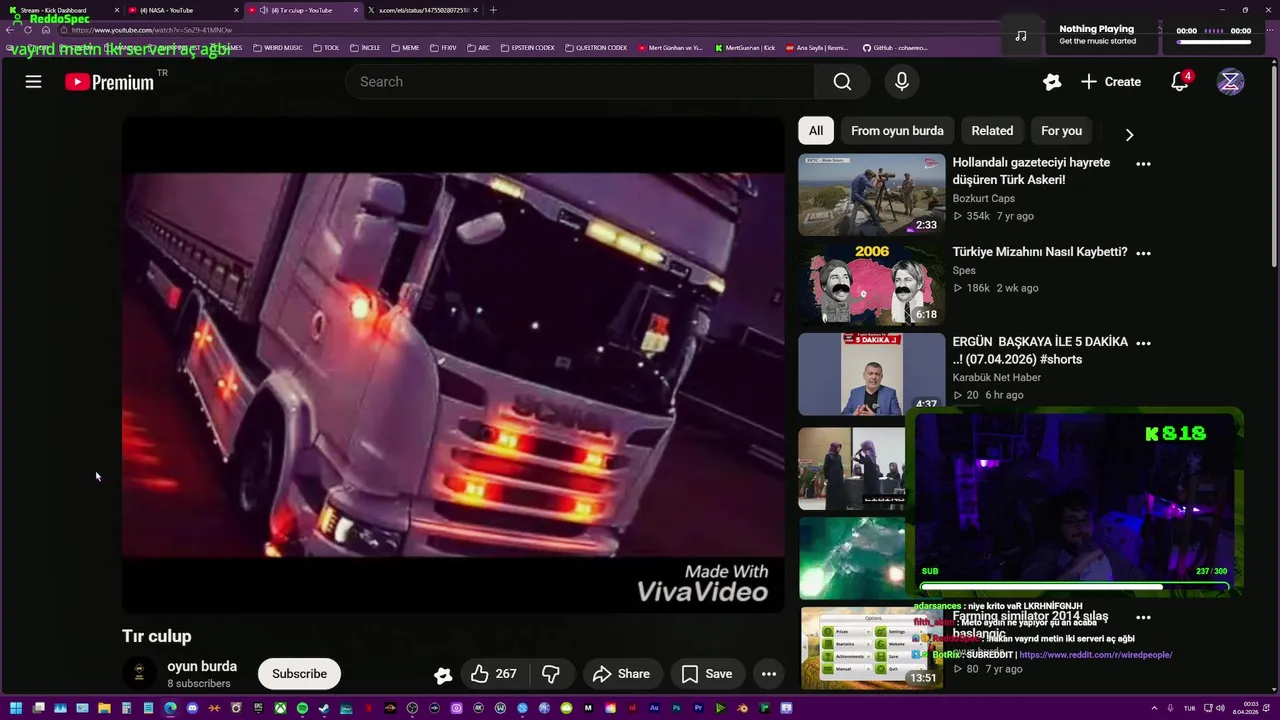Screen dimensions: 1280x720
Task: Open Blender from the taskbar
Action: tap(742, 708)
